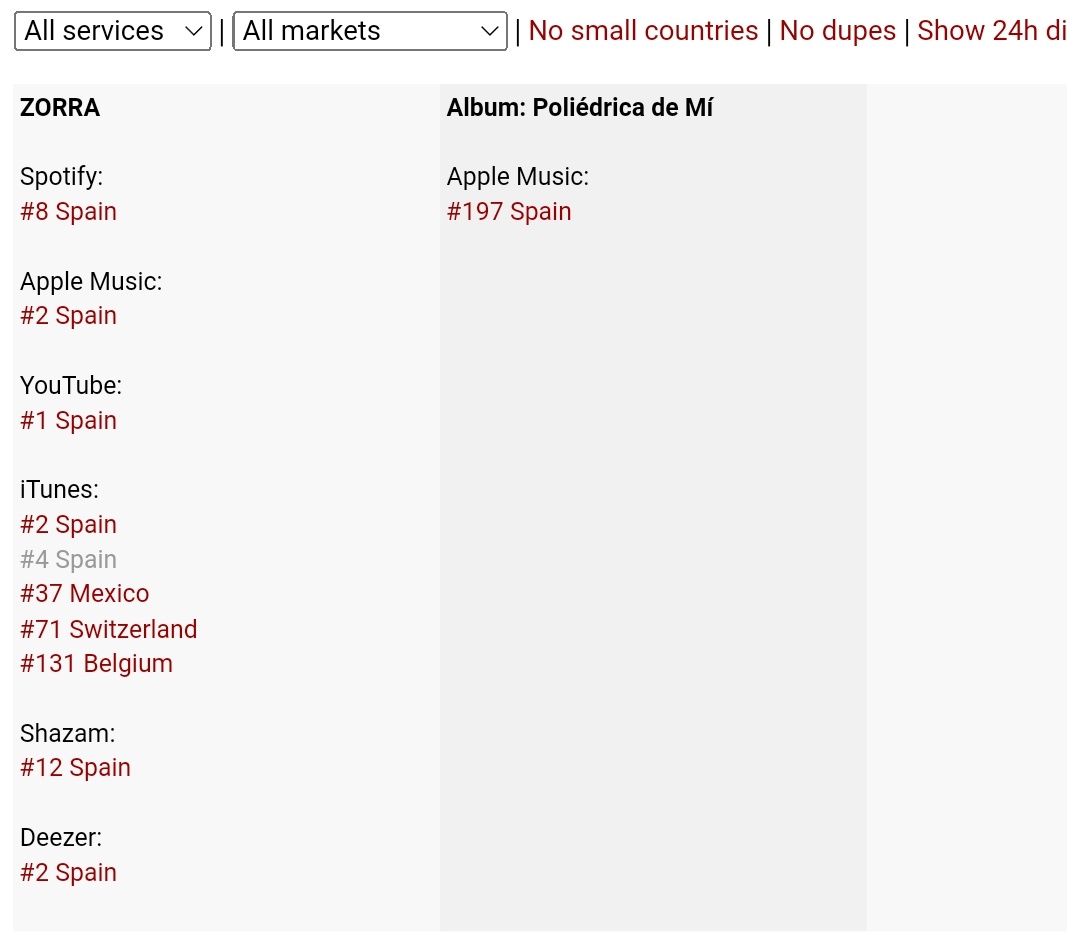The height and width of the screenshot is (940, 1067).
Task: Select the Album: Poliédrica de Mí heading
Action: pos(580,108)
